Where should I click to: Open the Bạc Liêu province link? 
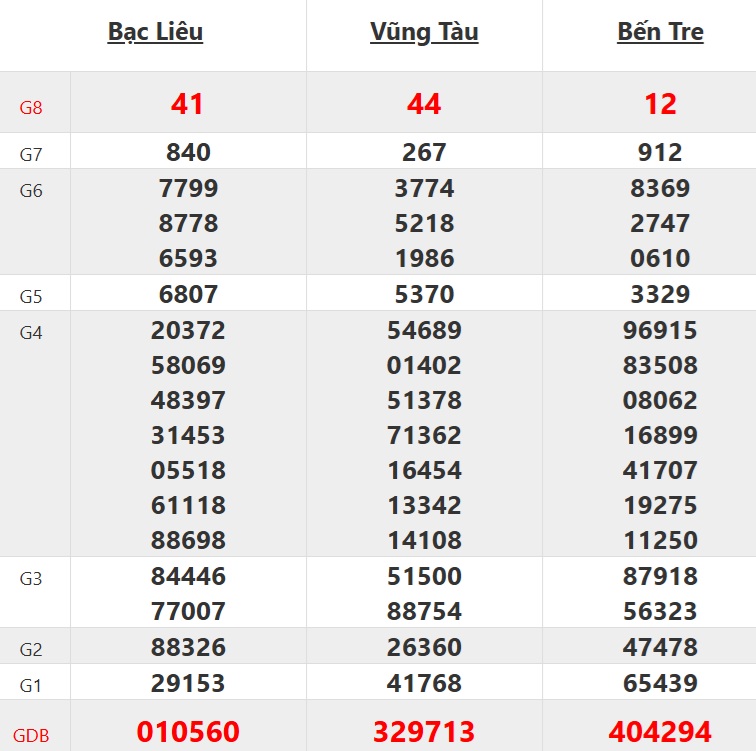(x=155, y=32)
